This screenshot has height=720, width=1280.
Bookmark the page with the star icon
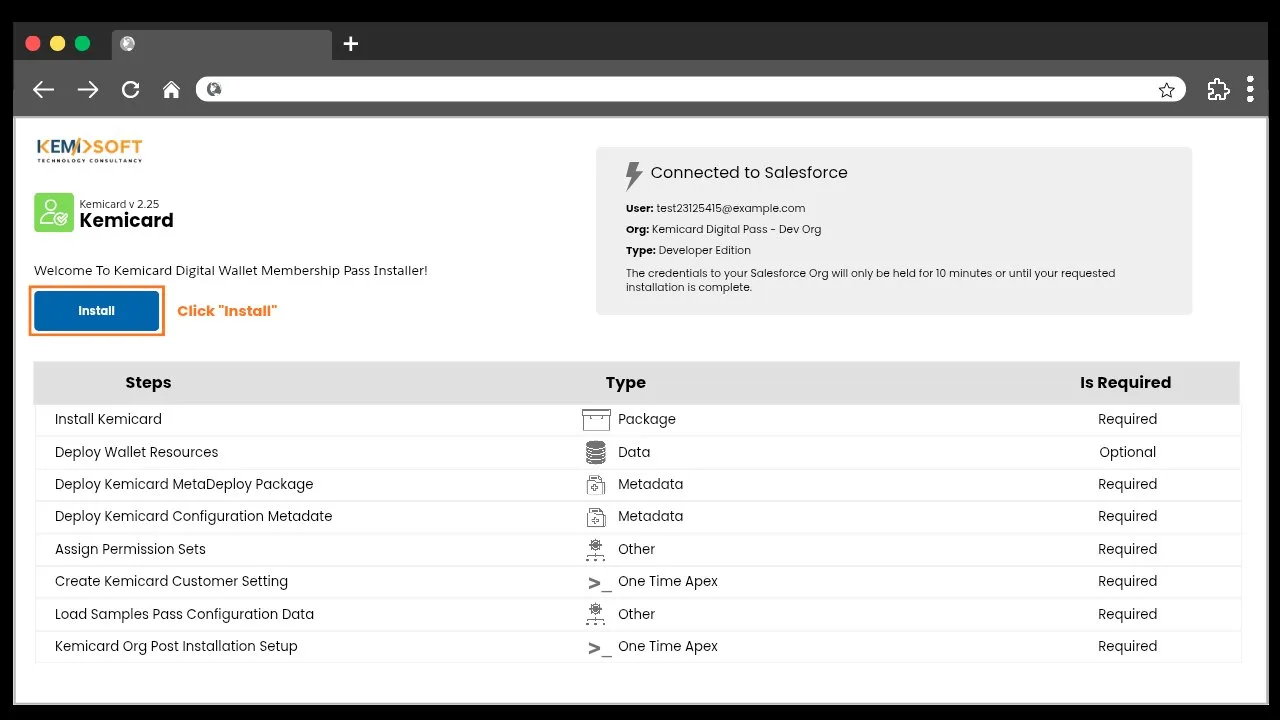coord(1166,90)
